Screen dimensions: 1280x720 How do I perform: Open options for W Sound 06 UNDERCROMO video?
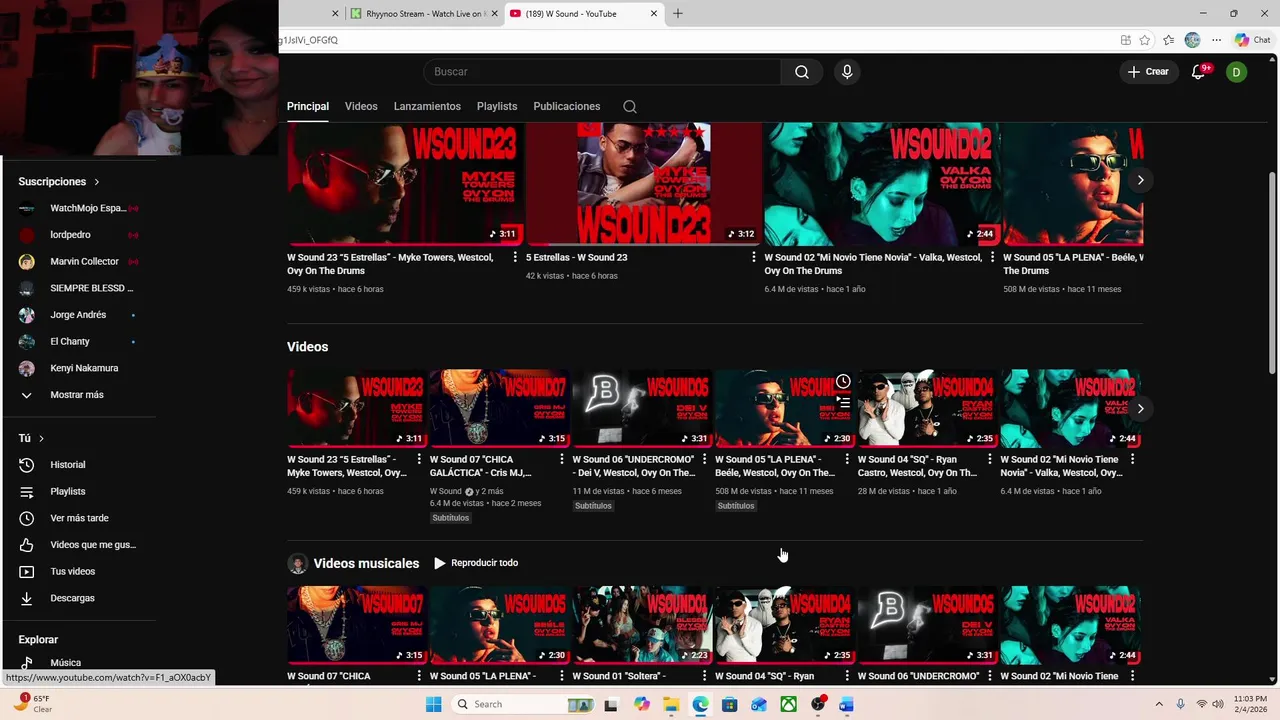point(705,460)
